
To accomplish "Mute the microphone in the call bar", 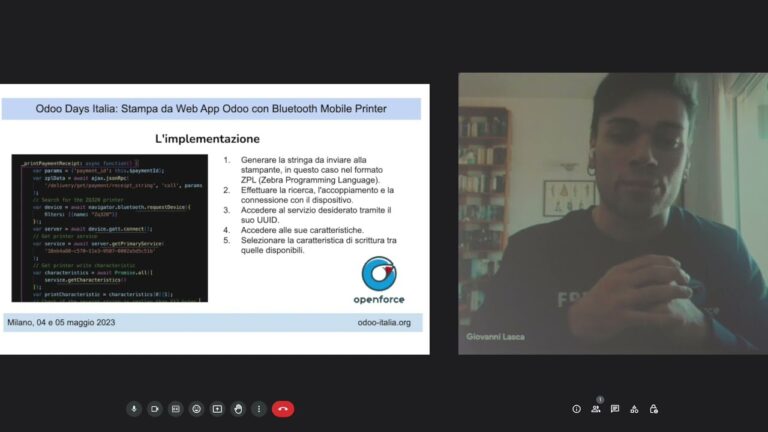I will pyautogui.click(x=134, y=409).
